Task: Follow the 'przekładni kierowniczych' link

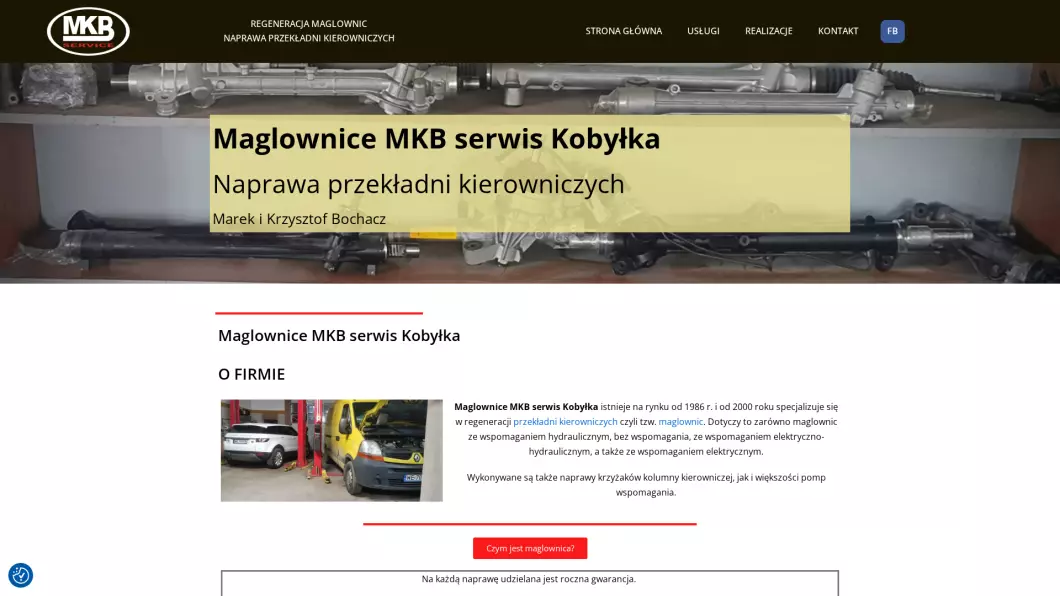Action: 565,422
